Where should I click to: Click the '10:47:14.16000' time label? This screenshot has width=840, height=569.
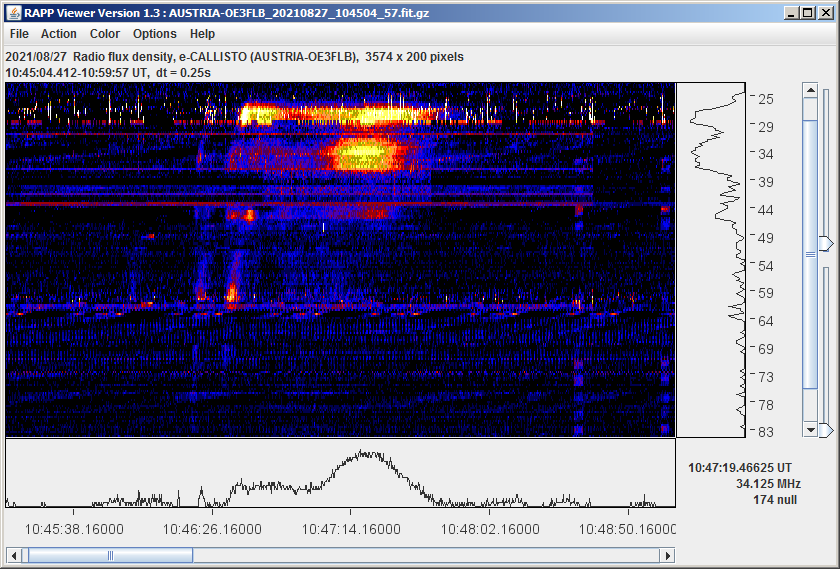351,529
